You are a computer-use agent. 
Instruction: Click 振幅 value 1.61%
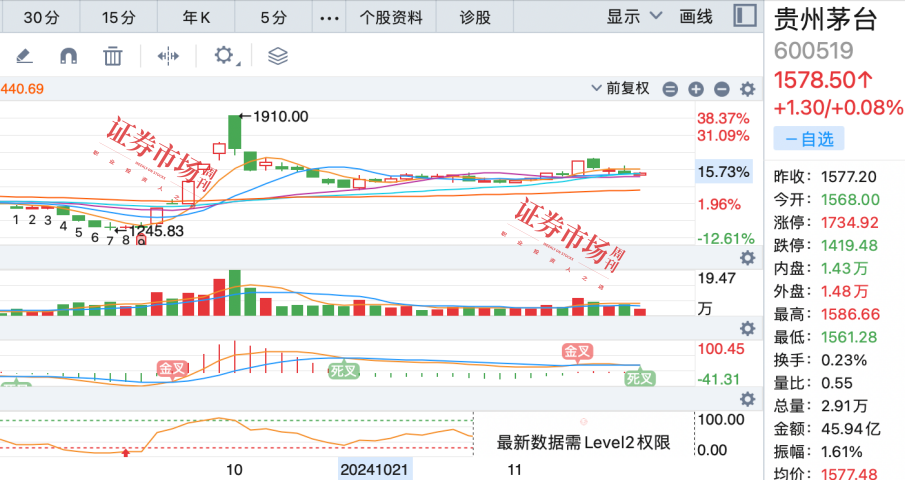coord(842,452)
